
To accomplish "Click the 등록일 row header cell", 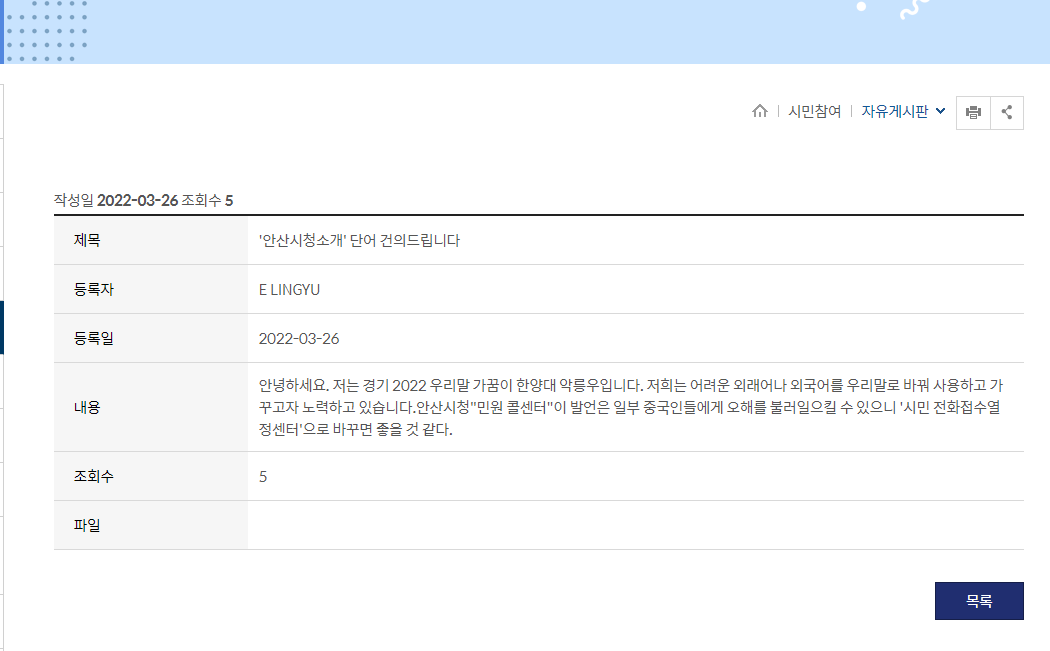I will 94,338.
